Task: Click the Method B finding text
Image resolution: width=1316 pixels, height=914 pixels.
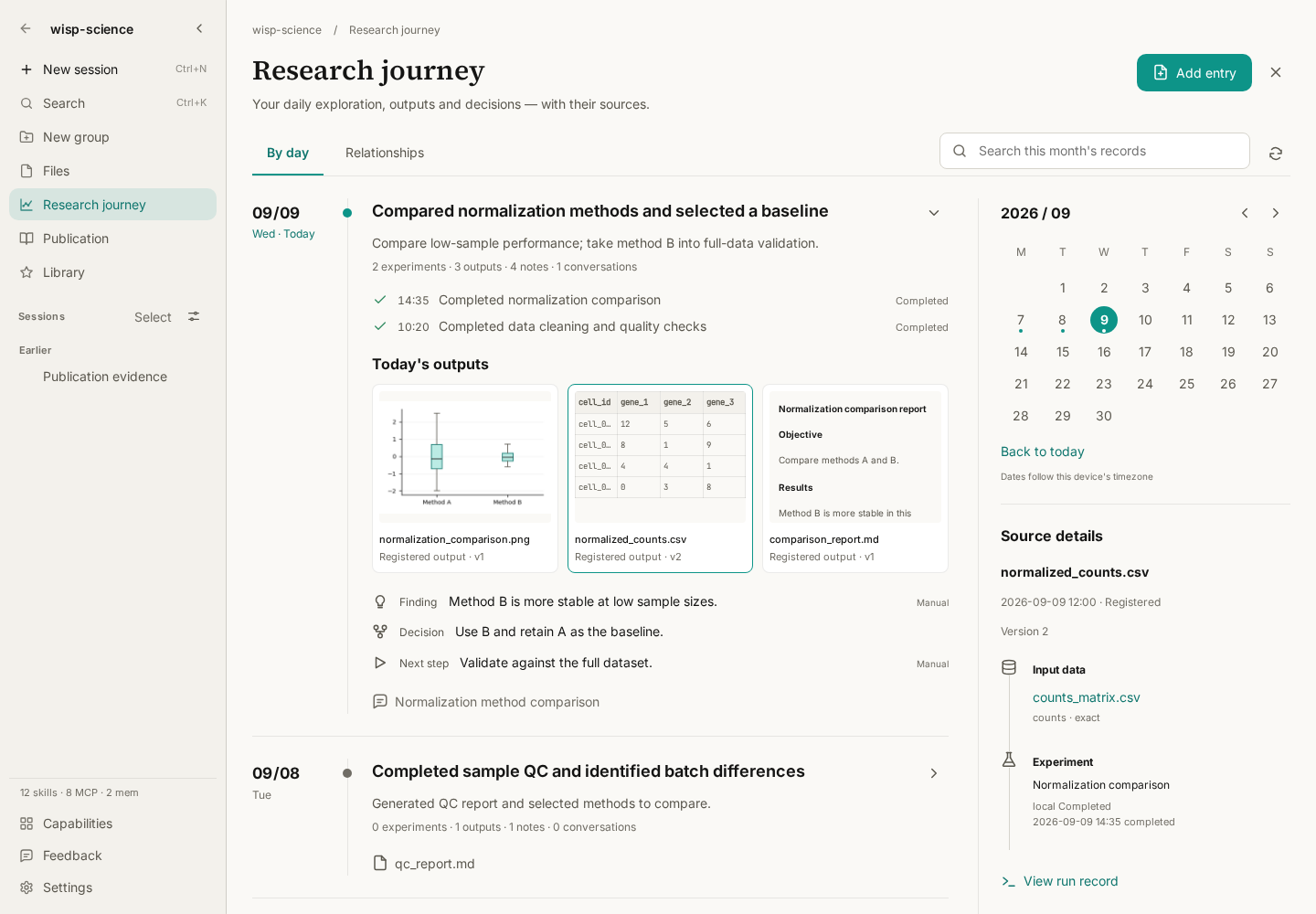Action: 583,601
